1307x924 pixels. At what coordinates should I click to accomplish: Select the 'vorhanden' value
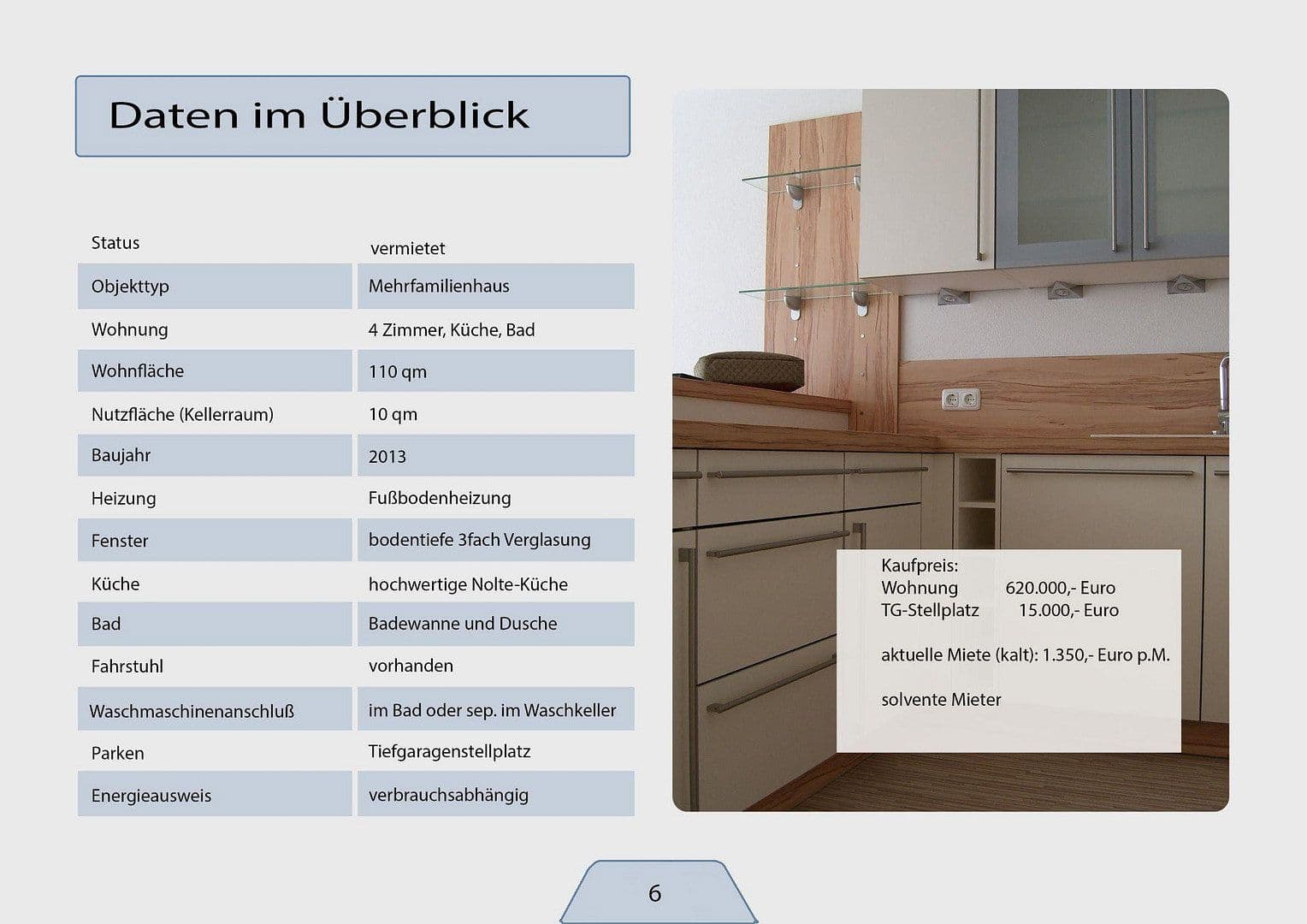click(x=411, y=666)
